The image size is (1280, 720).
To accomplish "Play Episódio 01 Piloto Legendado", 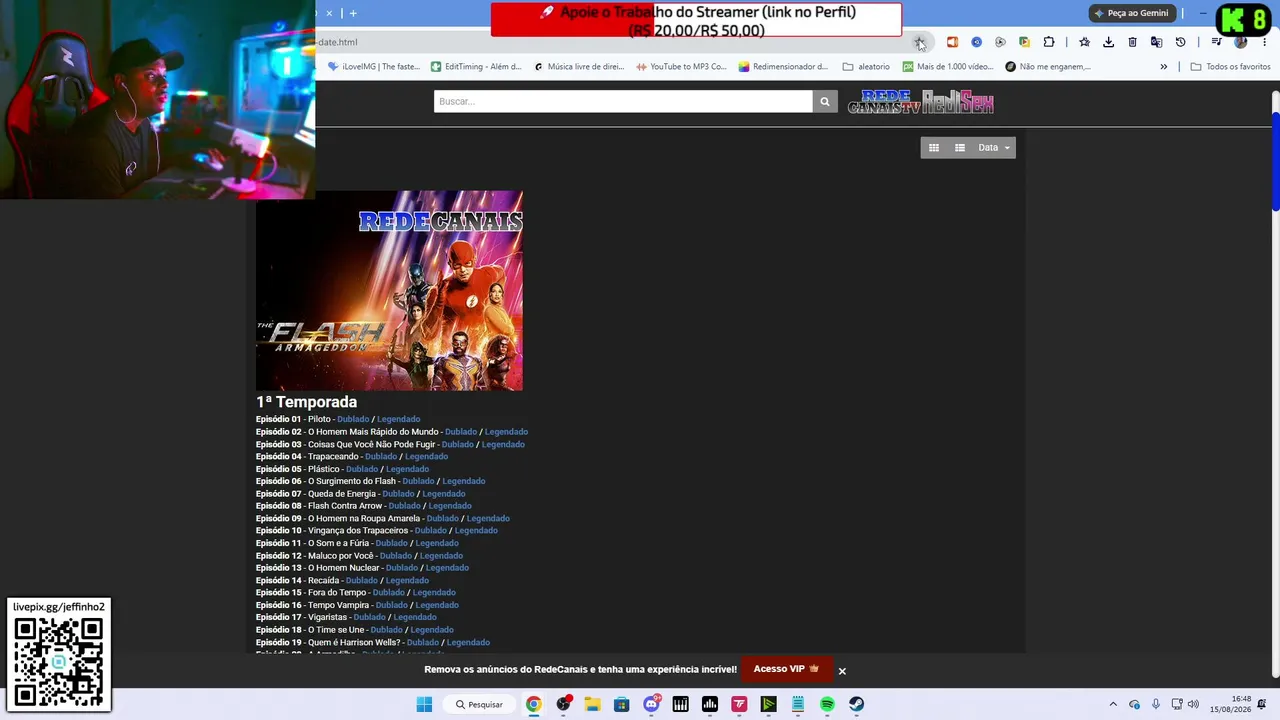I will pyautogui.click(x=398, y=419).
